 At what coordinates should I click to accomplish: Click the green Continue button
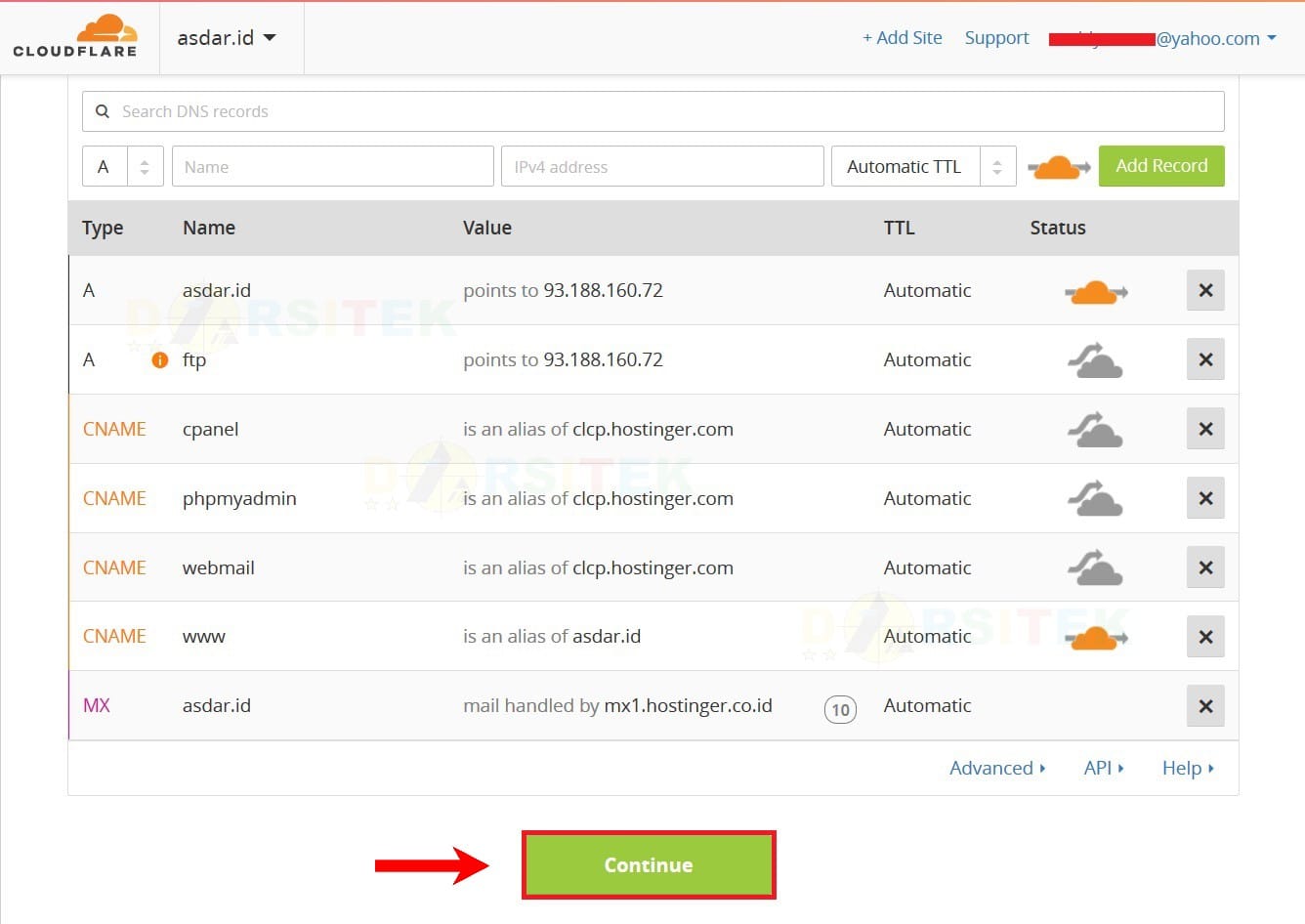[x=649, y=865]
